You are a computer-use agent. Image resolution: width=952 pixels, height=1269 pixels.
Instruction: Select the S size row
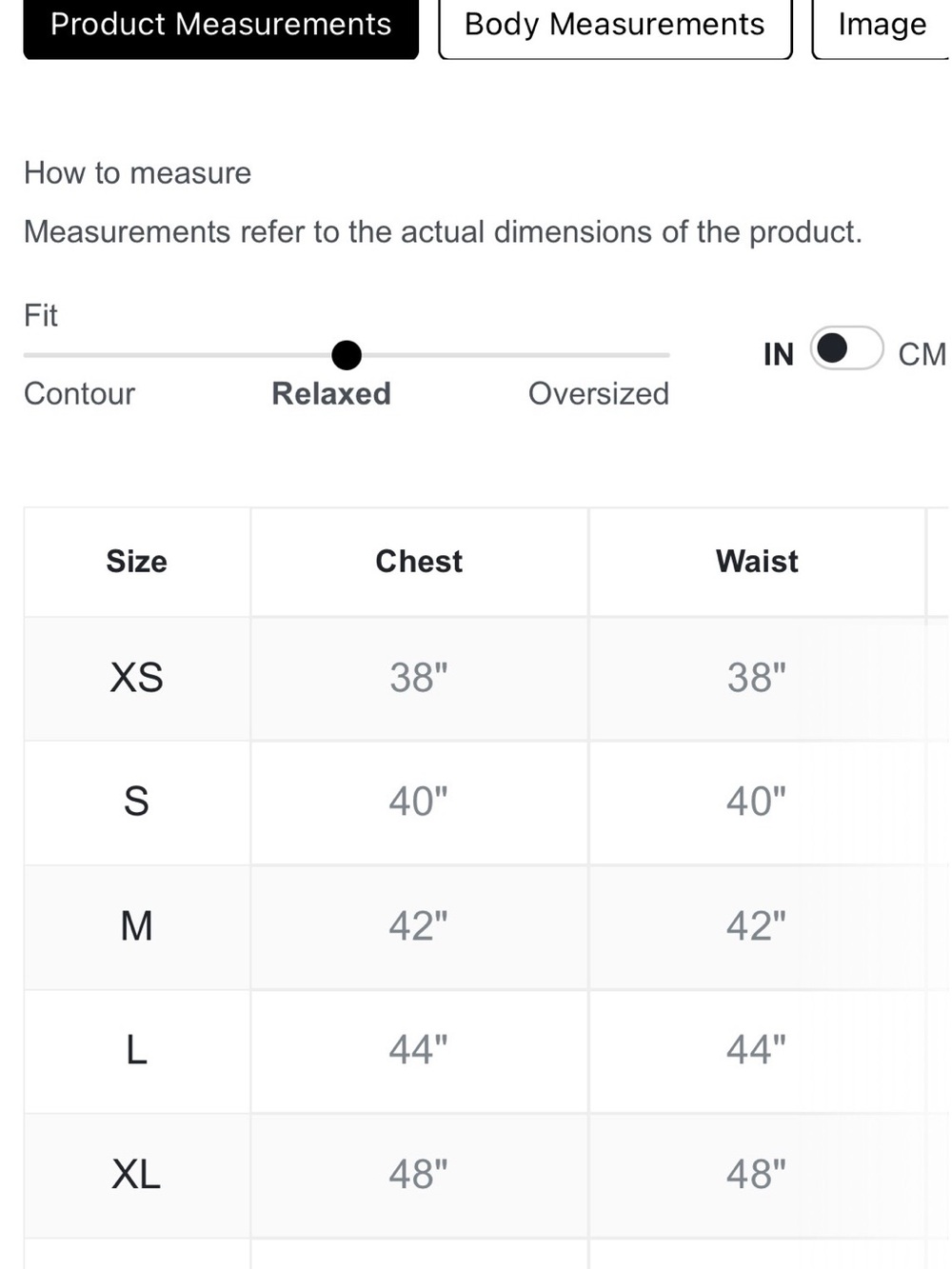pyautogui.click(x=486, y=803)
